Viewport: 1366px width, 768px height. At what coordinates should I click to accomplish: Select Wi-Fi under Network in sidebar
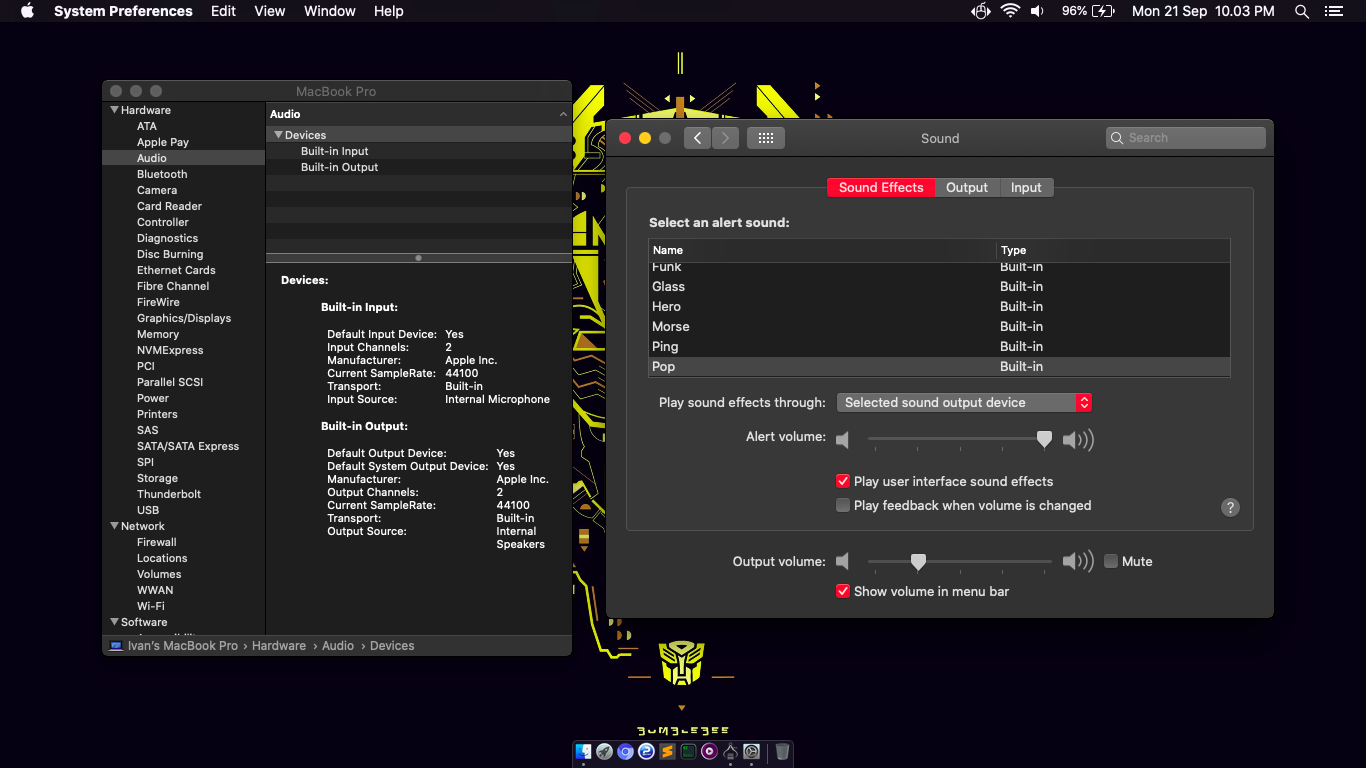(184, 606)
